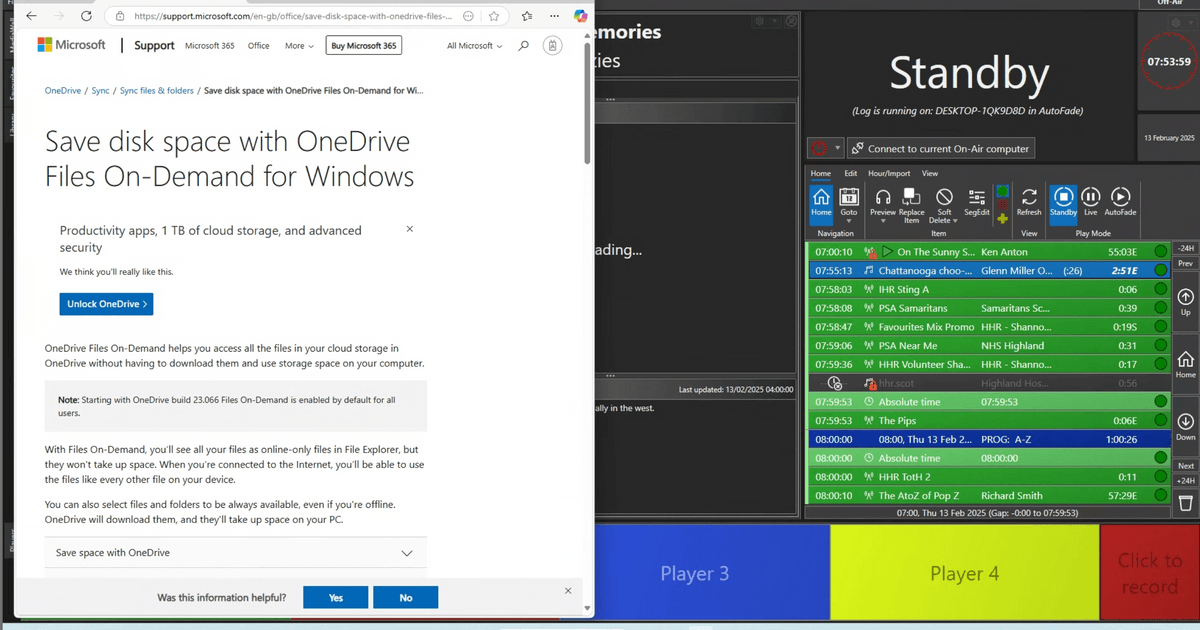1200x630 pixels.
Task: Click the Replace Item icon
Action: (911, 197)
